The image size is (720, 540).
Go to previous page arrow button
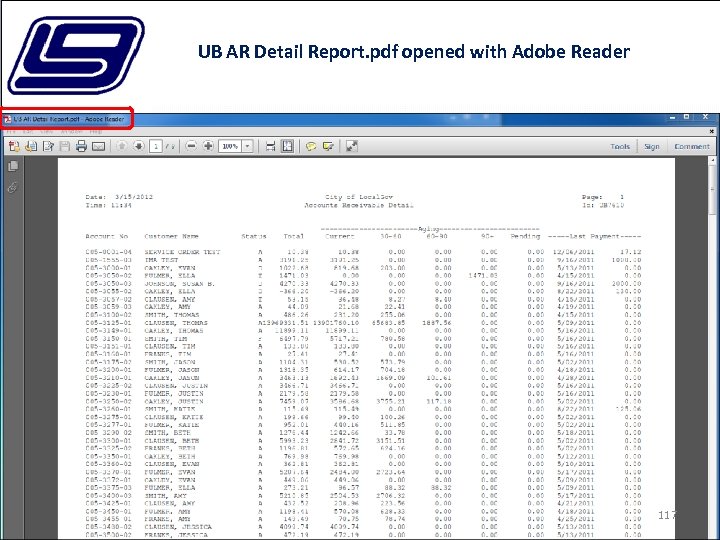click(122, 146)
